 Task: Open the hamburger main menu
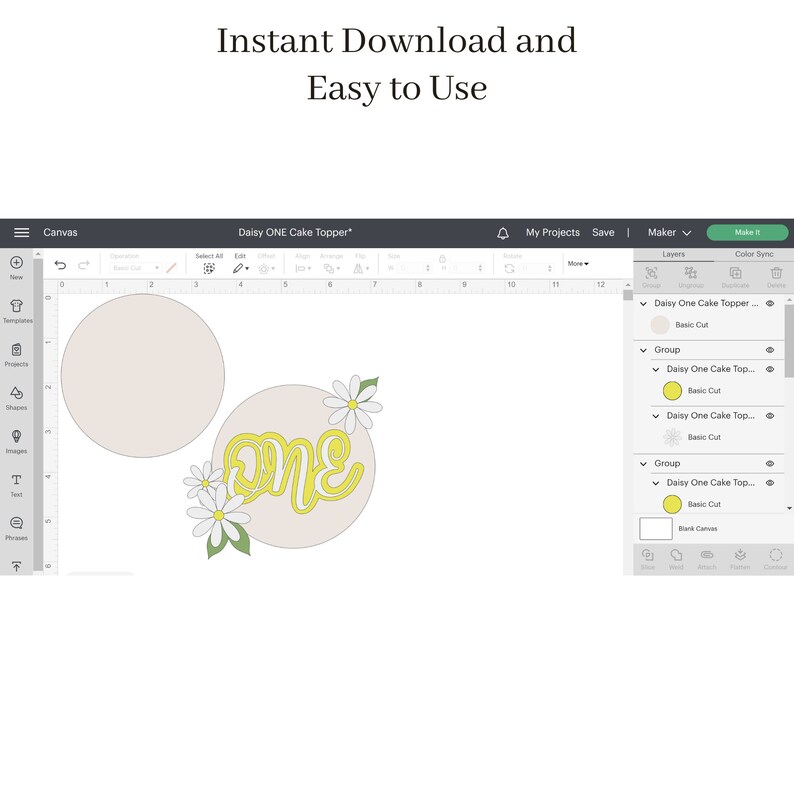pyautogui.click(x=21, y=232)
